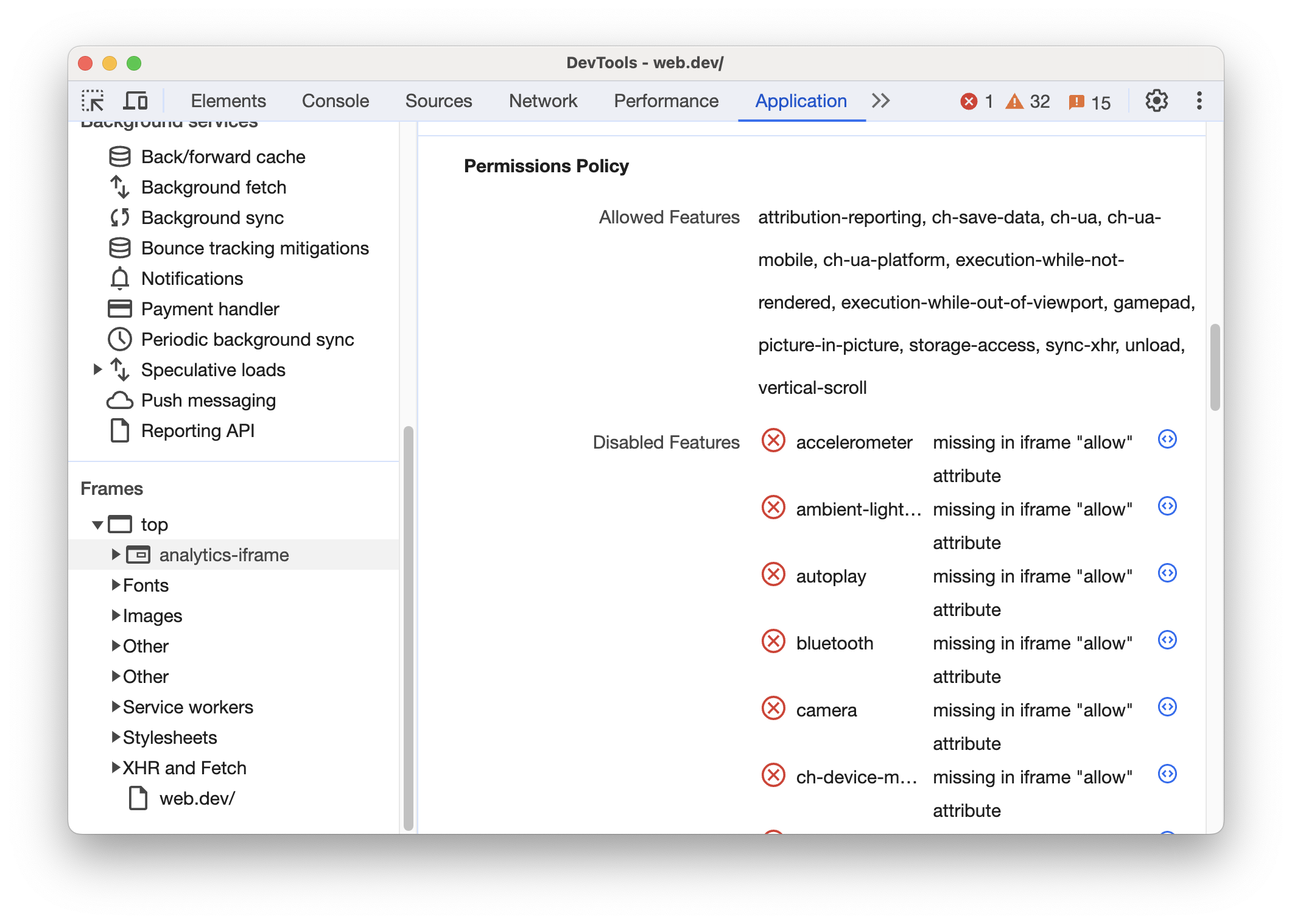Viewport: 1292px width, 924px height.
Task: Click info link for accelerometer policy
Action: (1167, 439)
